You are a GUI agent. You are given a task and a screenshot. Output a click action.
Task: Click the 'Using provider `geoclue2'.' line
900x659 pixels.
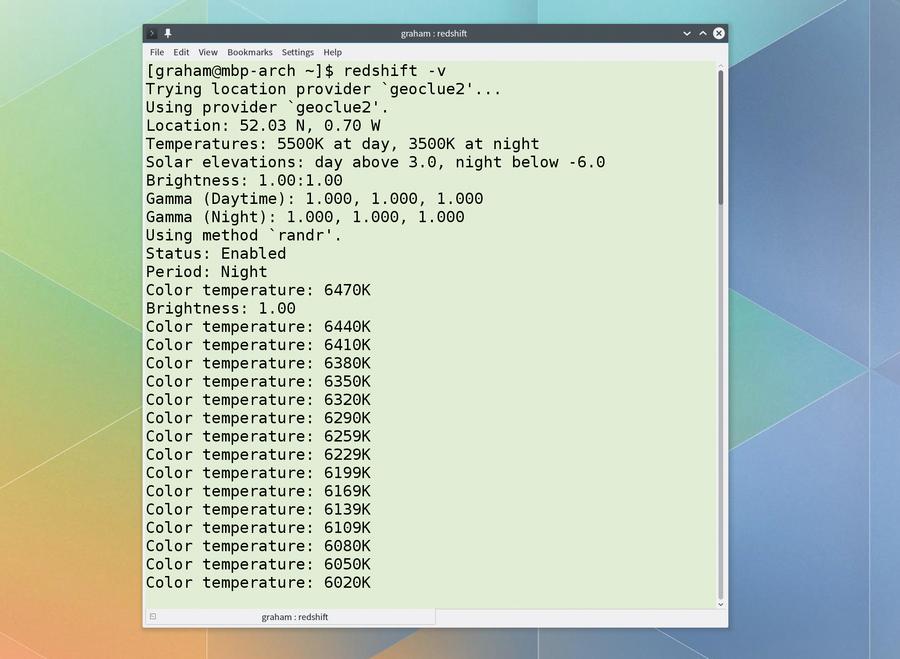coord(267,107)
